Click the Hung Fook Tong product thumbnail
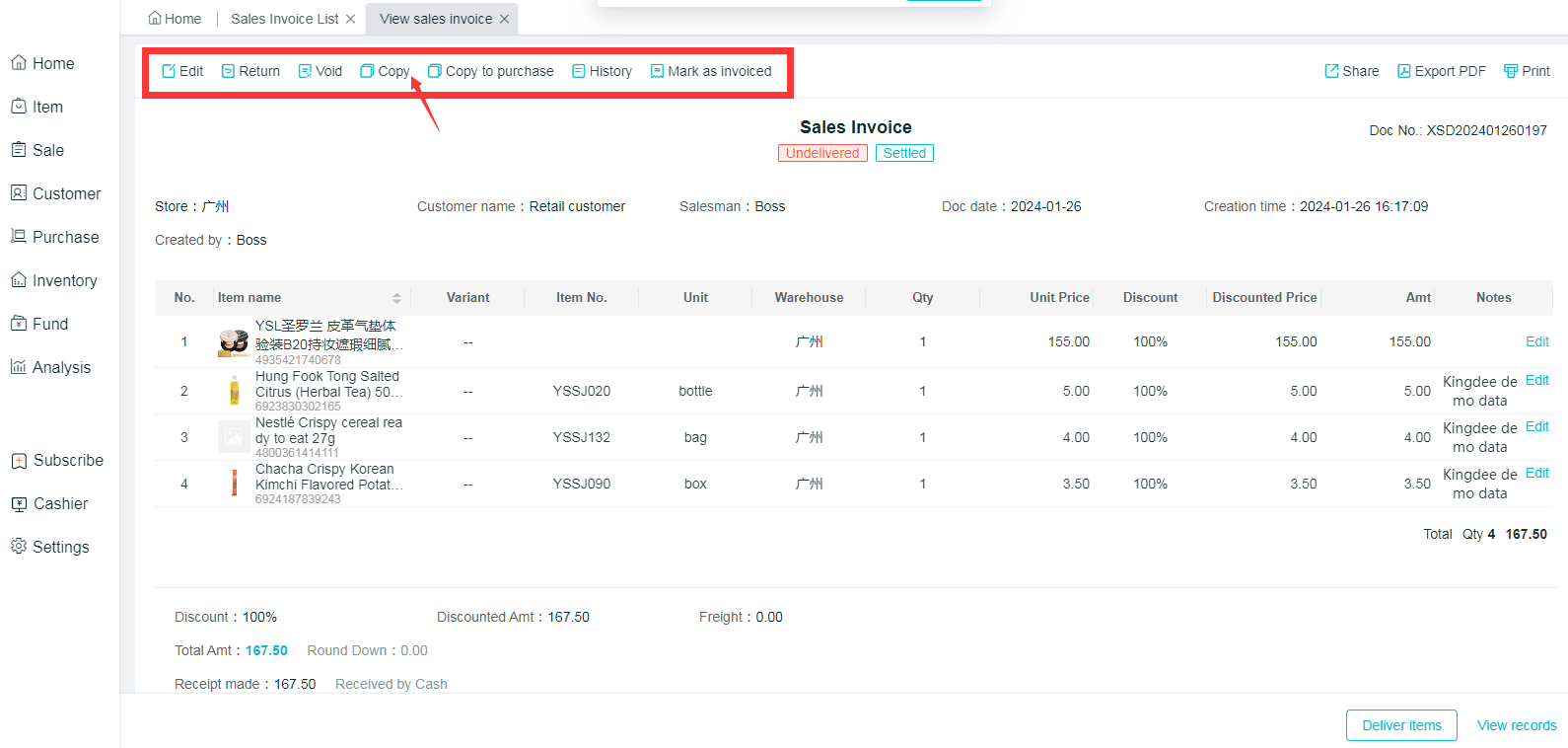1568x748 pixels. (x=234, y=391)
